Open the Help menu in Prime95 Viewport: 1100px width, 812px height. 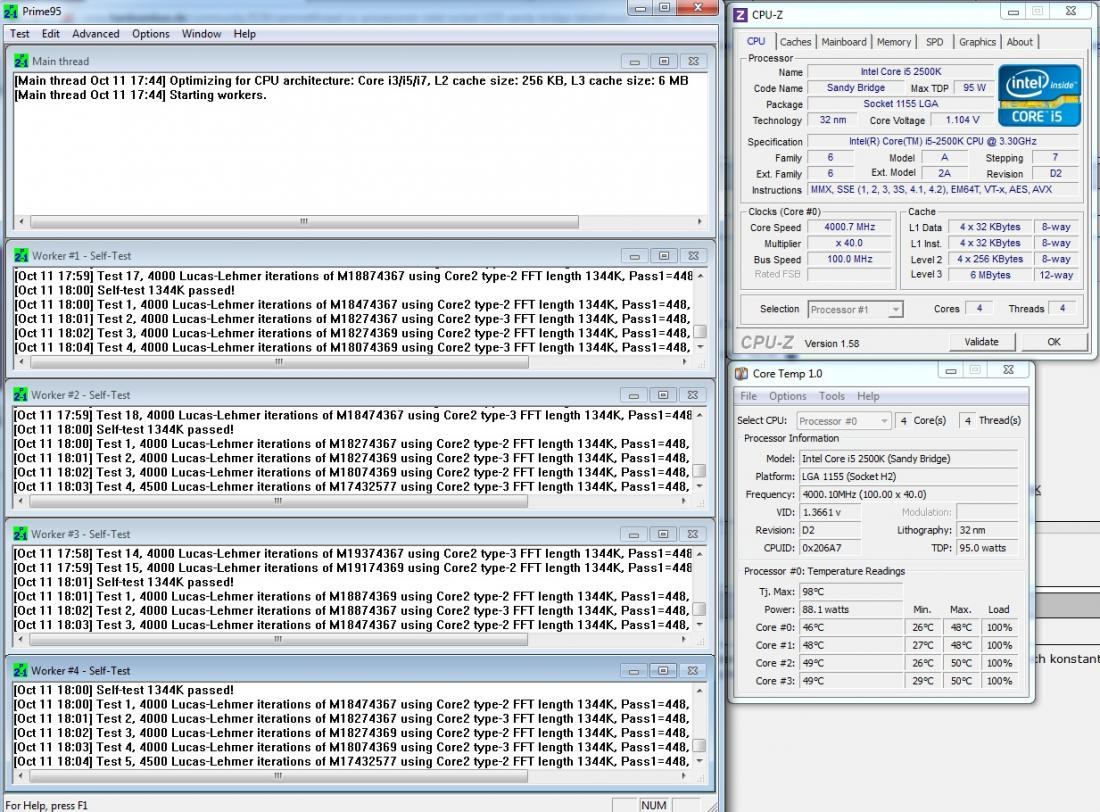244,34
